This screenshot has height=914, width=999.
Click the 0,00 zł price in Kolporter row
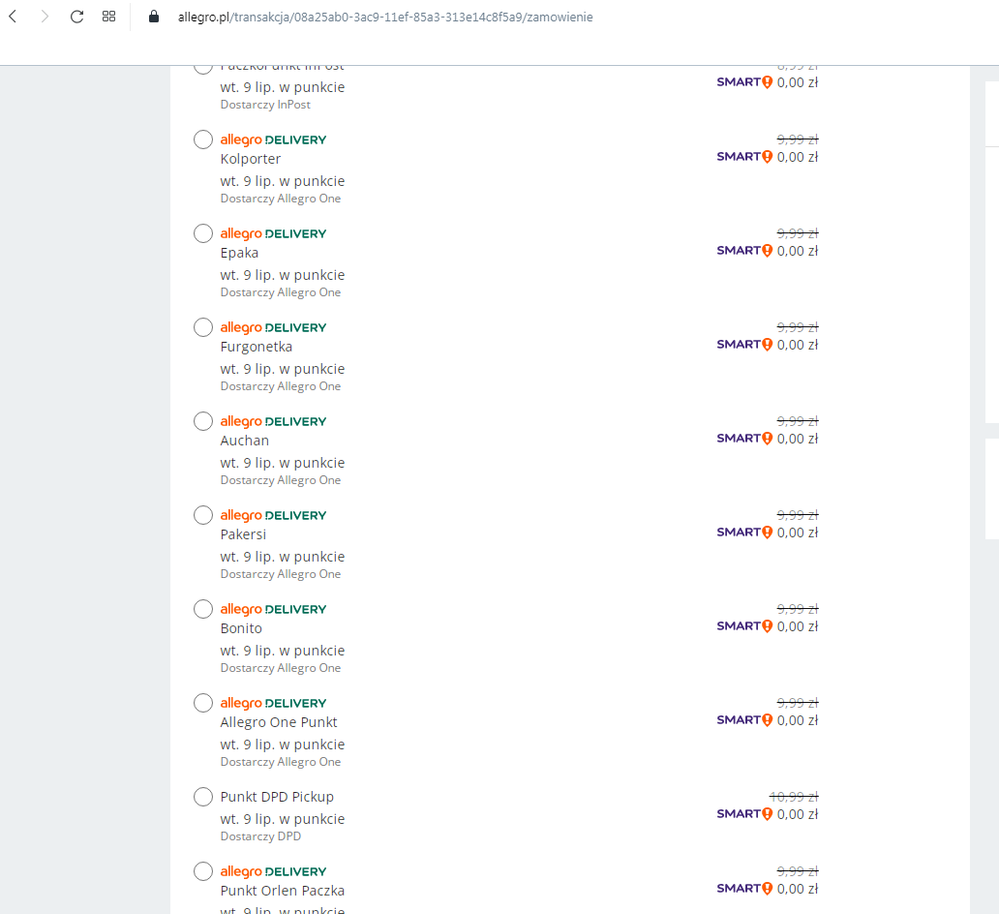click(797, 157)
